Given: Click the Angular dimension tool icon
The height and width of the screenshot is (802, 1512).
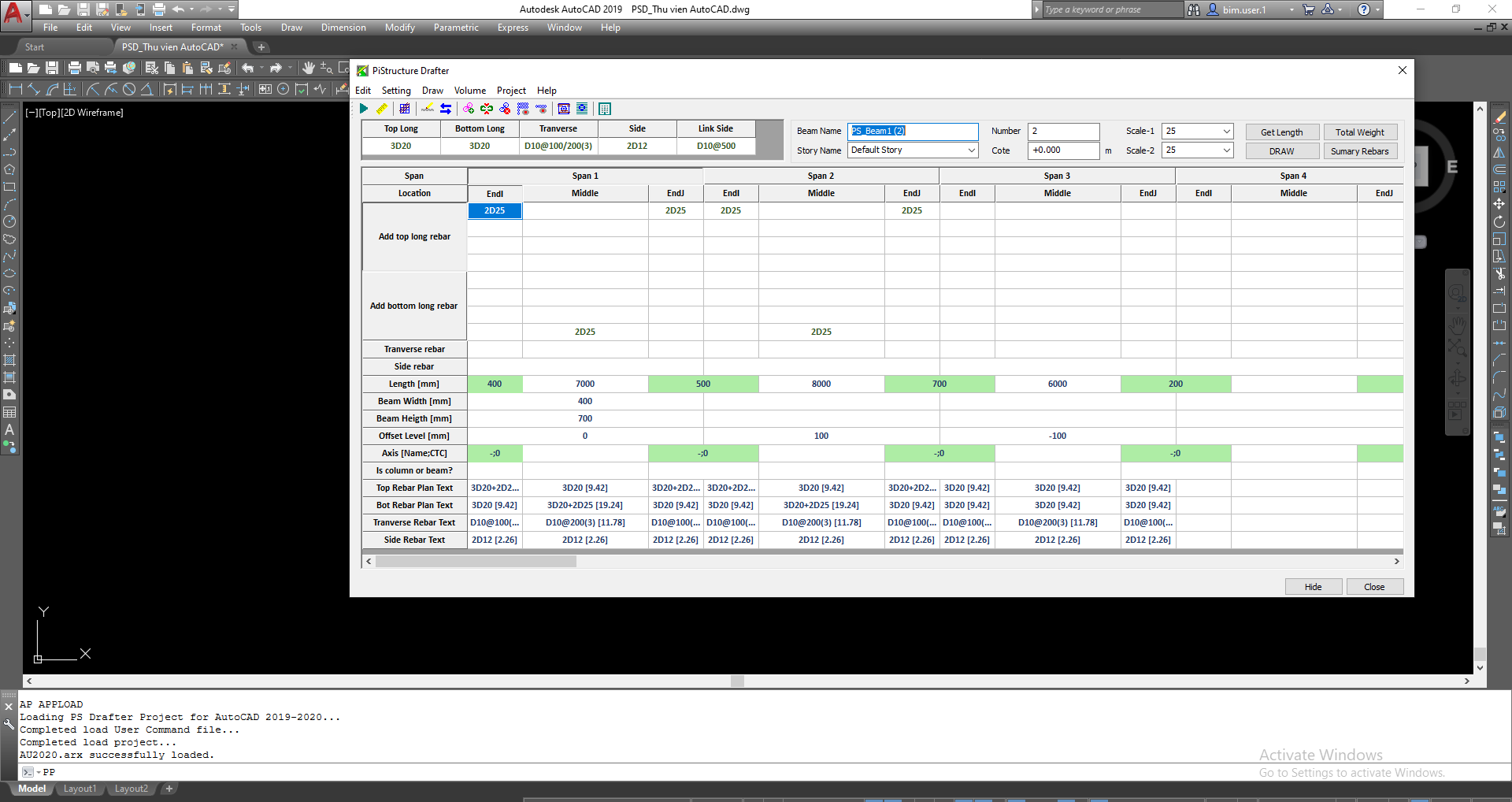Looking at the screenshot, I should click(x=146, y=89).
